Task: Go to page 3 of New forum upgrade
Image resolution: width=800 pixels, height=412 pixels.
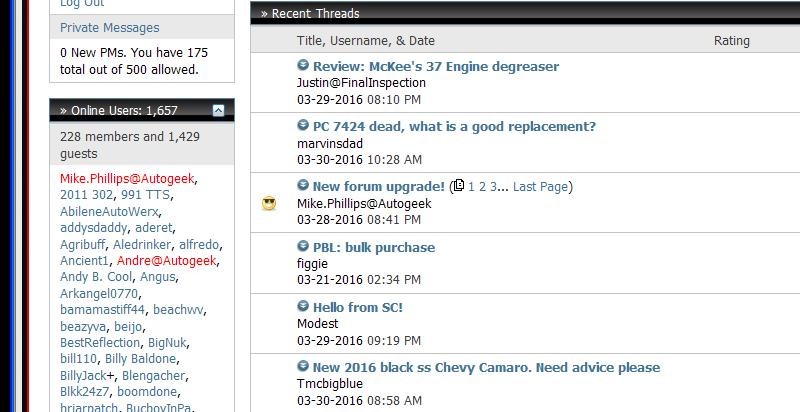Action: (493, 187)
